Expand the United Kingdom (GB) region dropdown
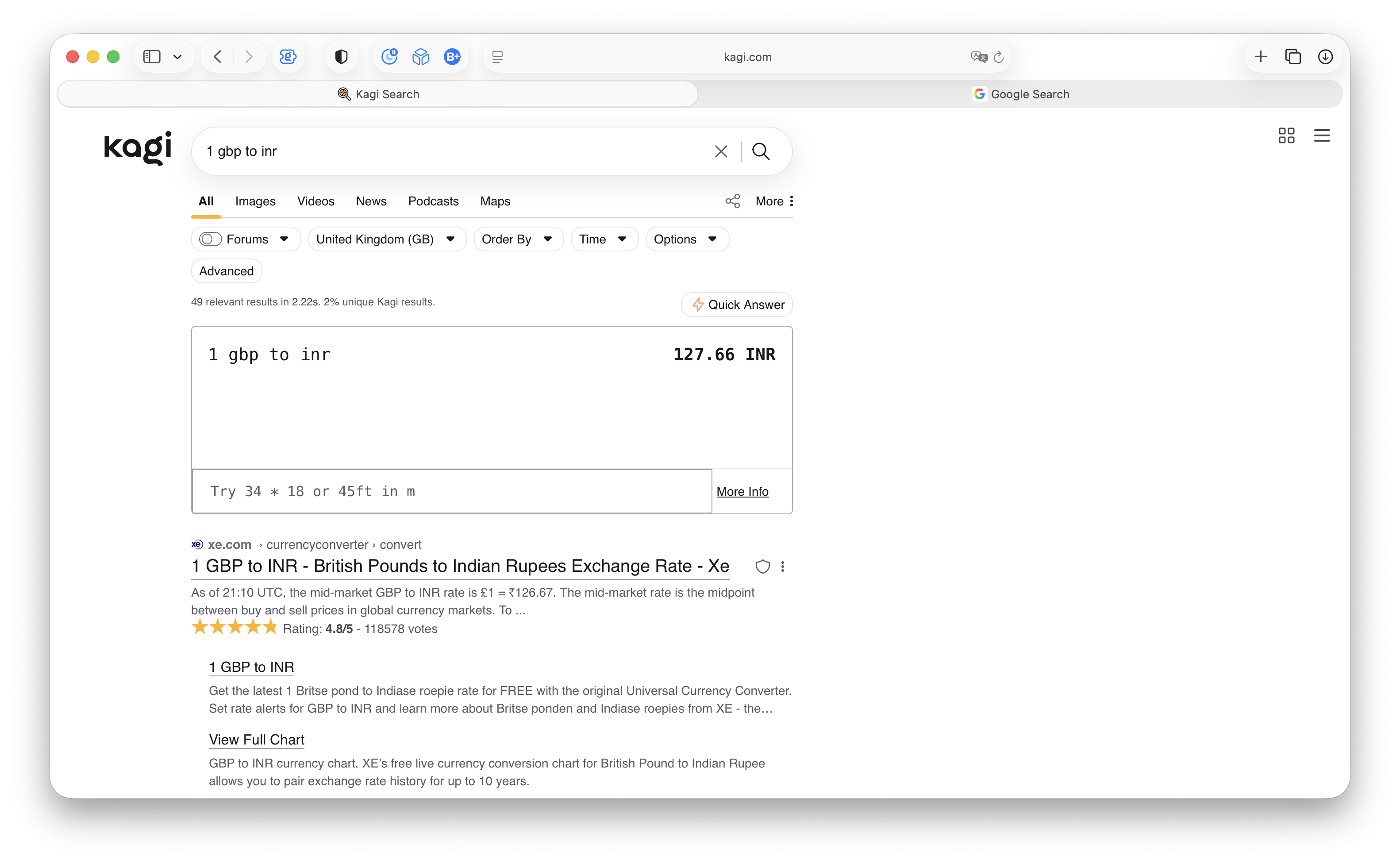The image size is (1400, 864). point(387,239)
